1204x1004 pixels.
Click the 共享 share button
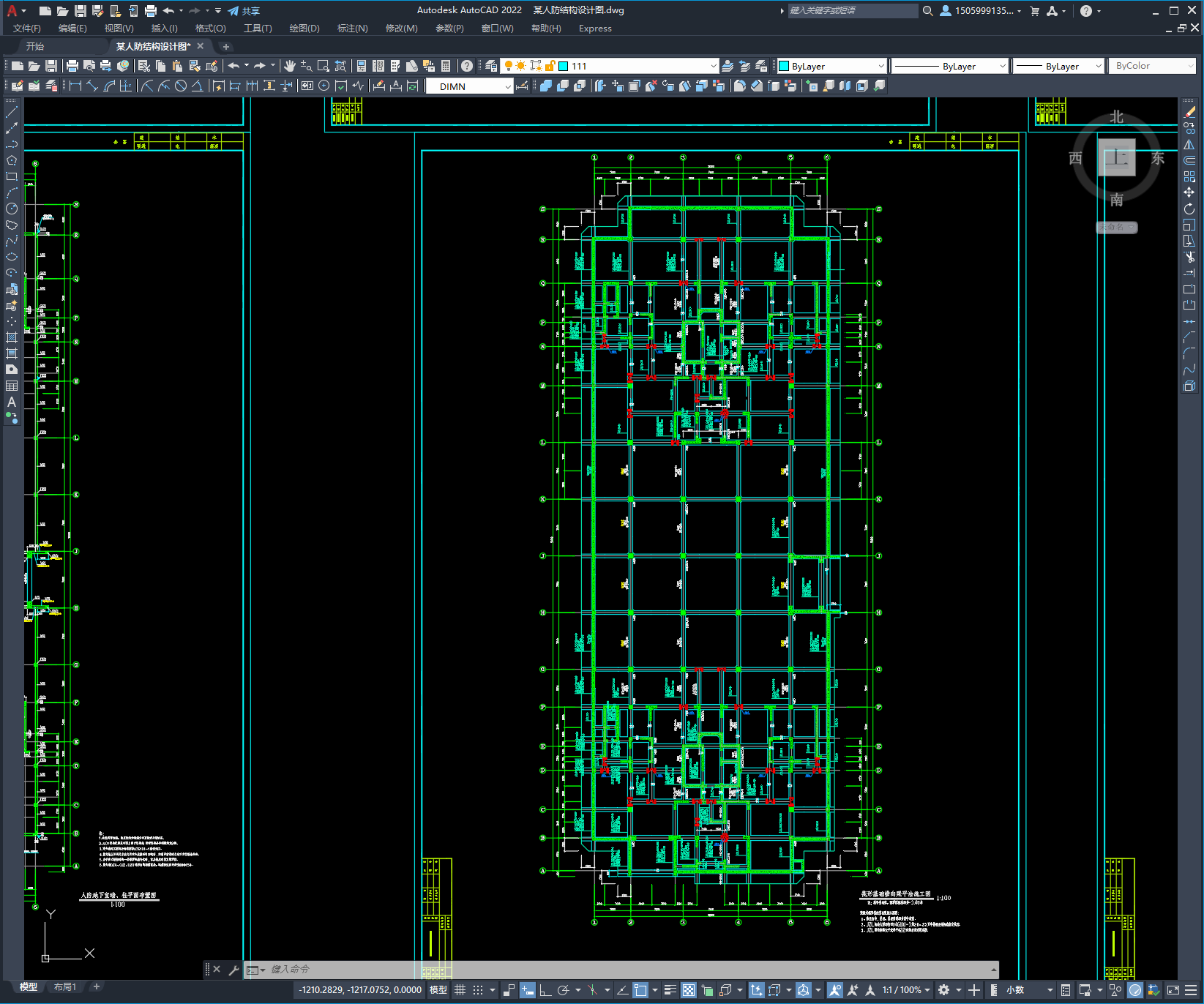click(244, 11)
